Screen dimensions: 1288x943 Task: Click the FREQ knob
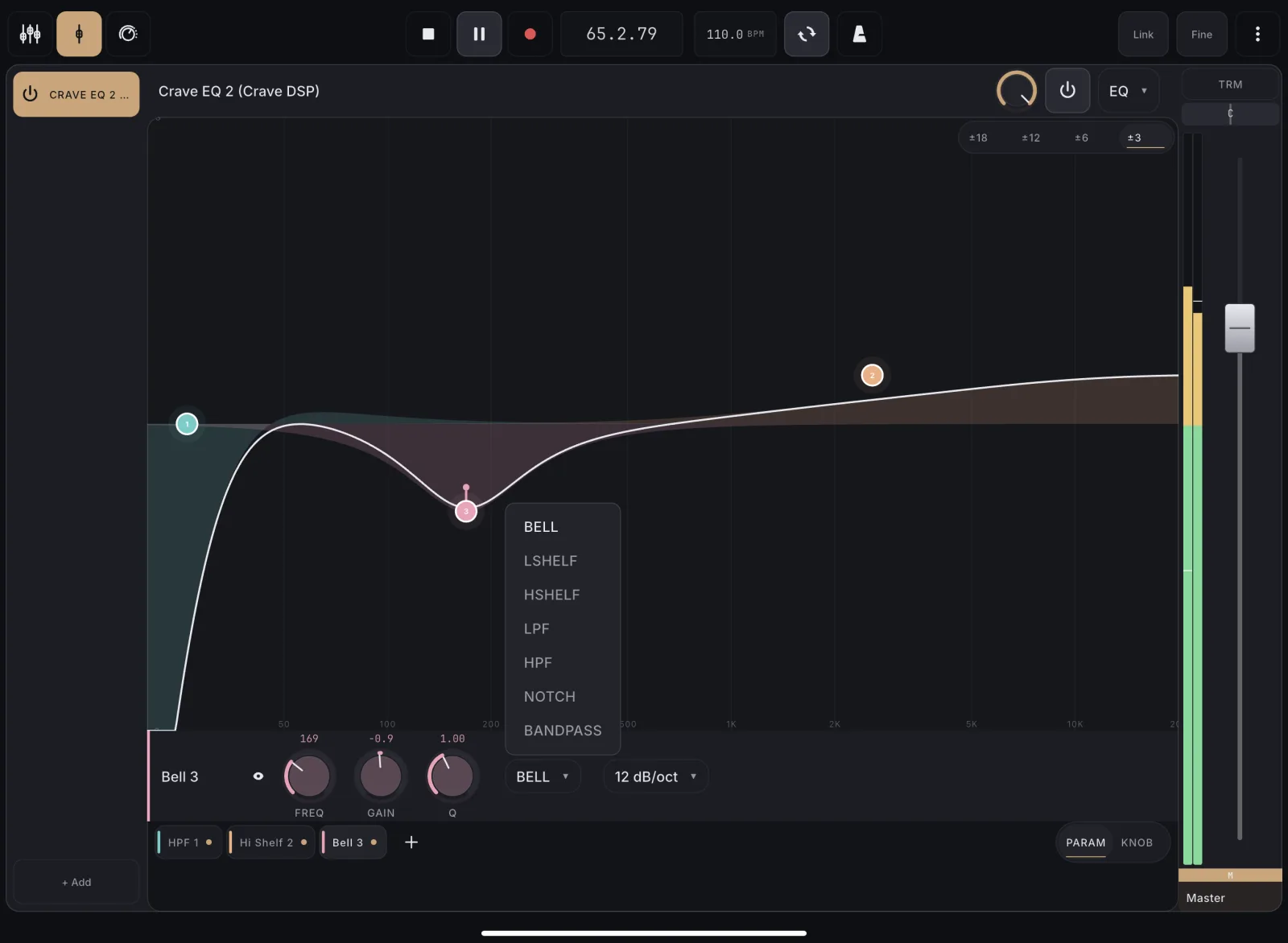click(308, 776)
